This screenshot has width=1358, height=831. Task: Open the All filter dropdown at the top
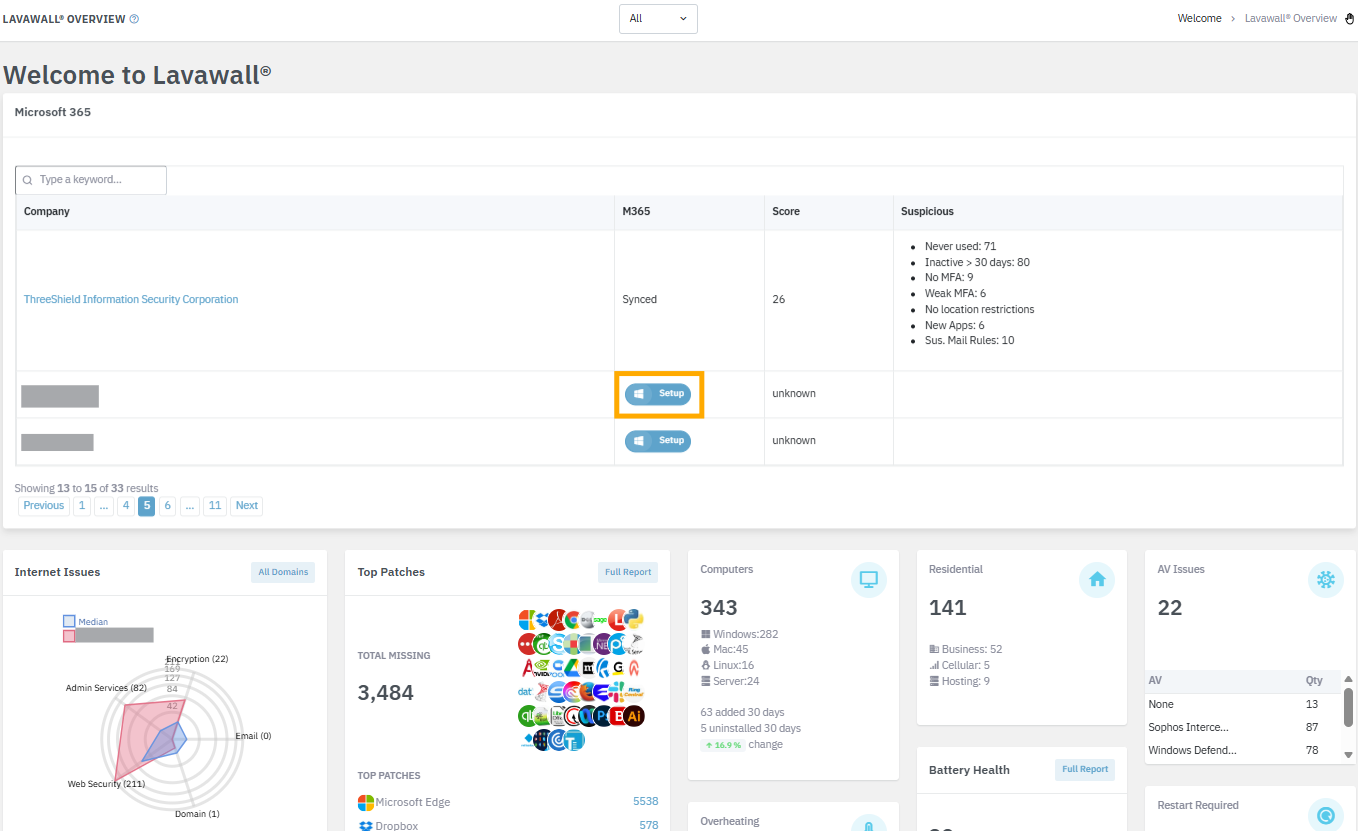click(x=657, y=18)
